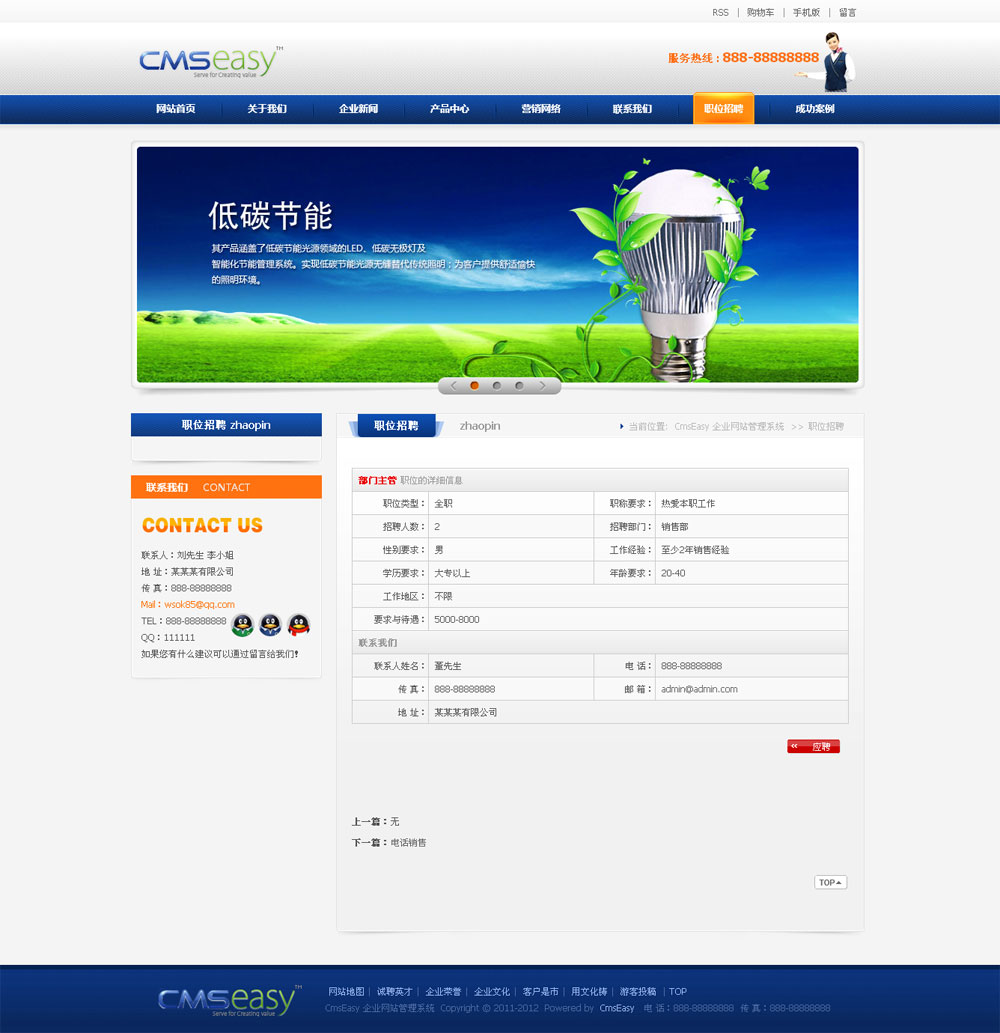Image resolution: width=1000 pixels, height=1033 pixels.
Task: Click the RSS link at top
Action: [x=720, y=13]
